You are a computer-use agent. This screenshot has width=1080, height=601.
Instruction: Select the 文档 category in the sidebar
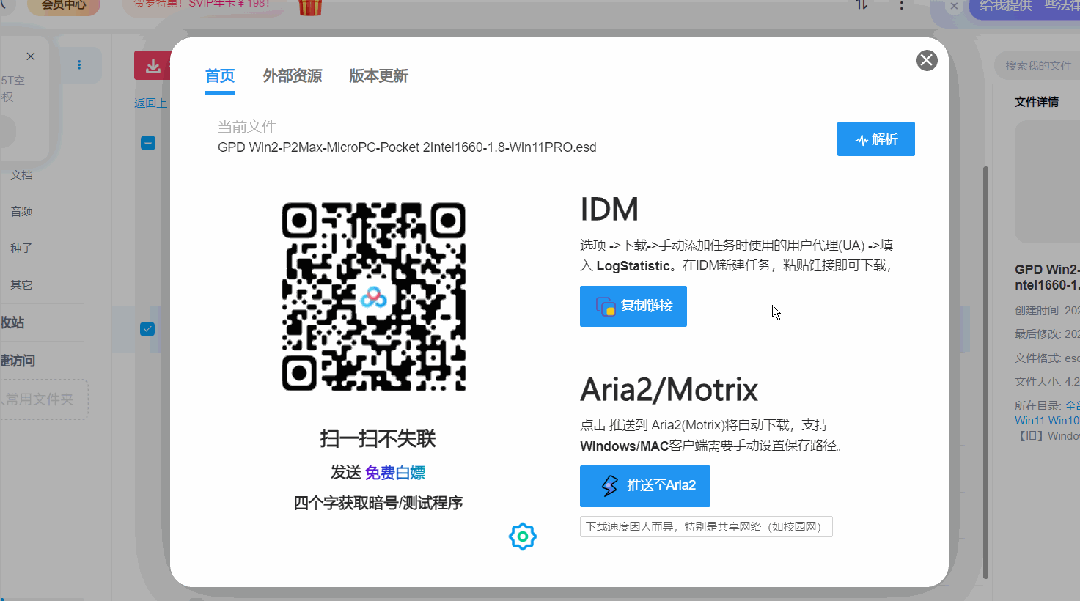[21, 176]
